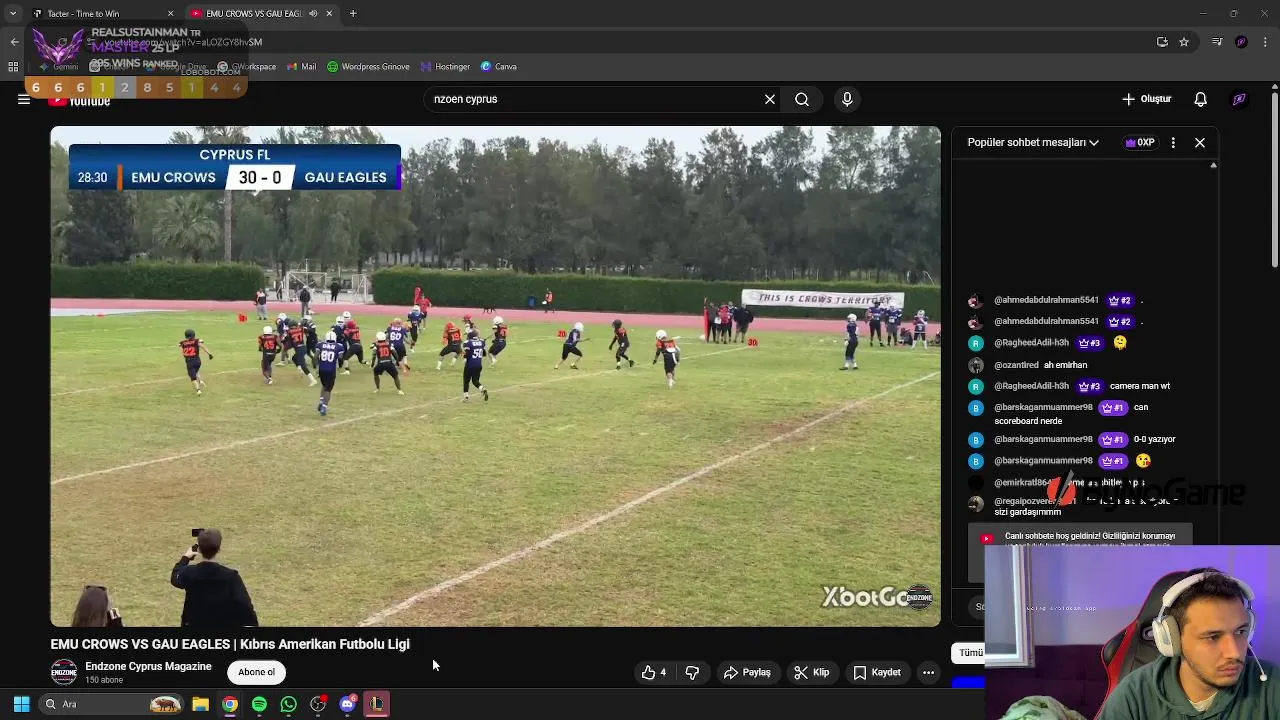Click the taskbar Ara search box
Viewport: 1280px width, 720px height.
click(x=112, y=704)
